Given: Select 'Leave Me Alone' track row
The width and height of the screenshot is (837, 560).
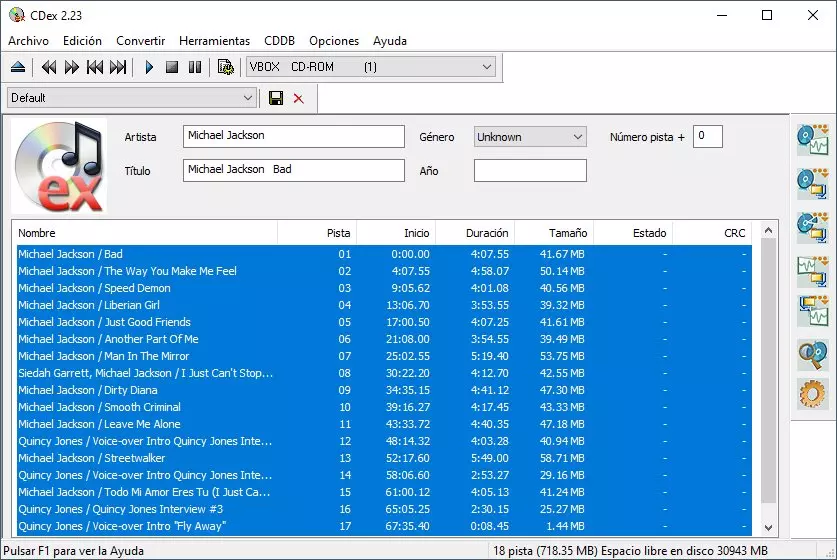Looking at the screenshot, I should 384,424.
